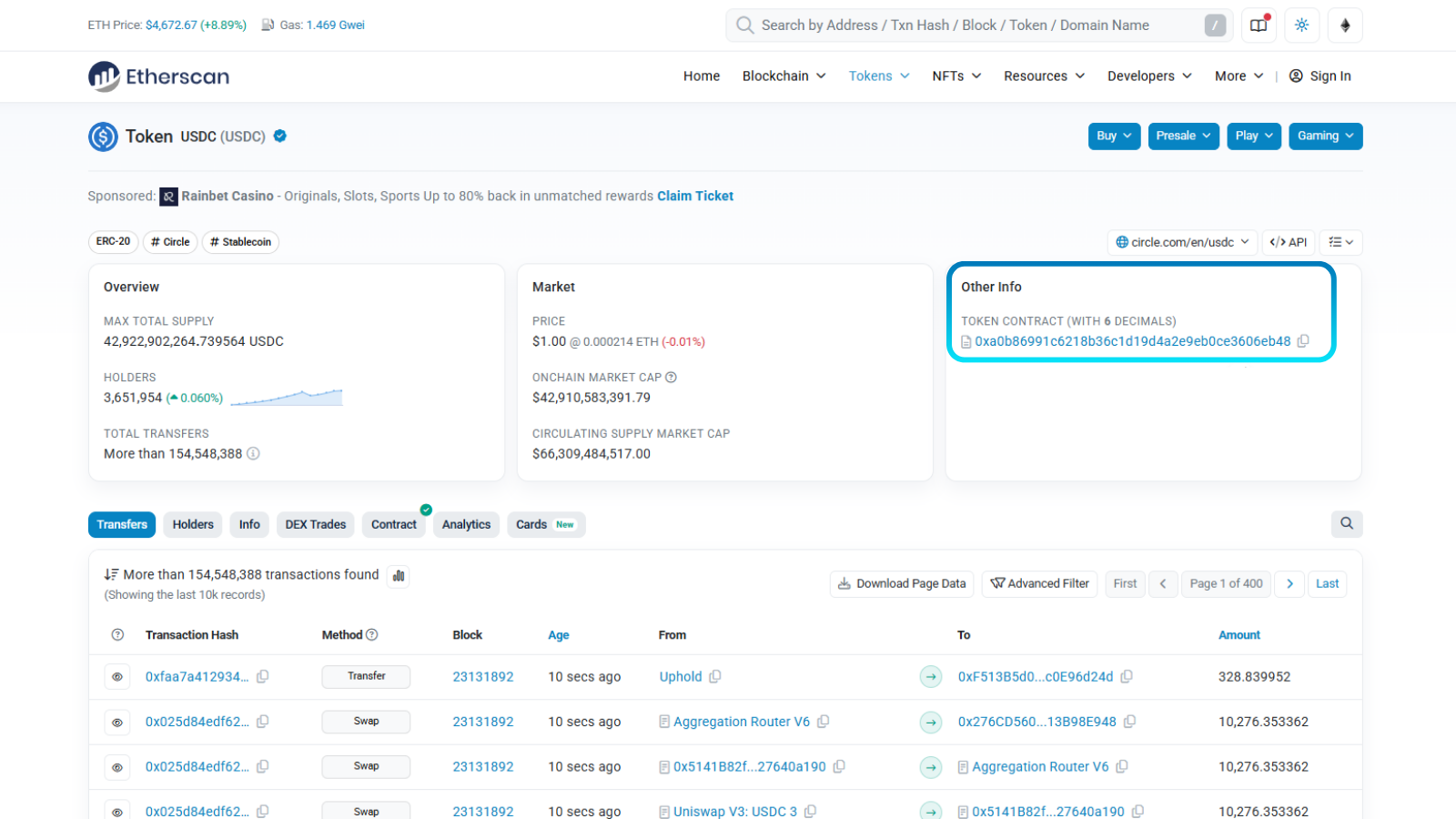Copy the 0xfaa7a412934 transaction hash
Screen dimensions: 1456x819
(263, 676)
